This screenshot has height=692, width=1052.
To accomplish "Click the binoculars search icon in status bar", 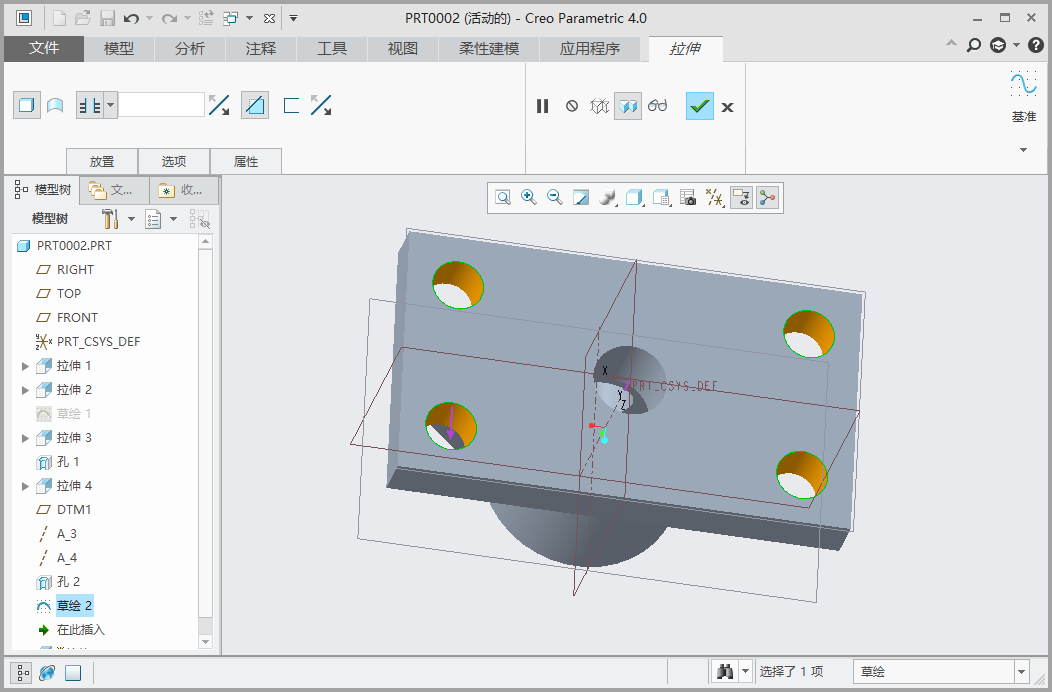I will tap(725, 672).
